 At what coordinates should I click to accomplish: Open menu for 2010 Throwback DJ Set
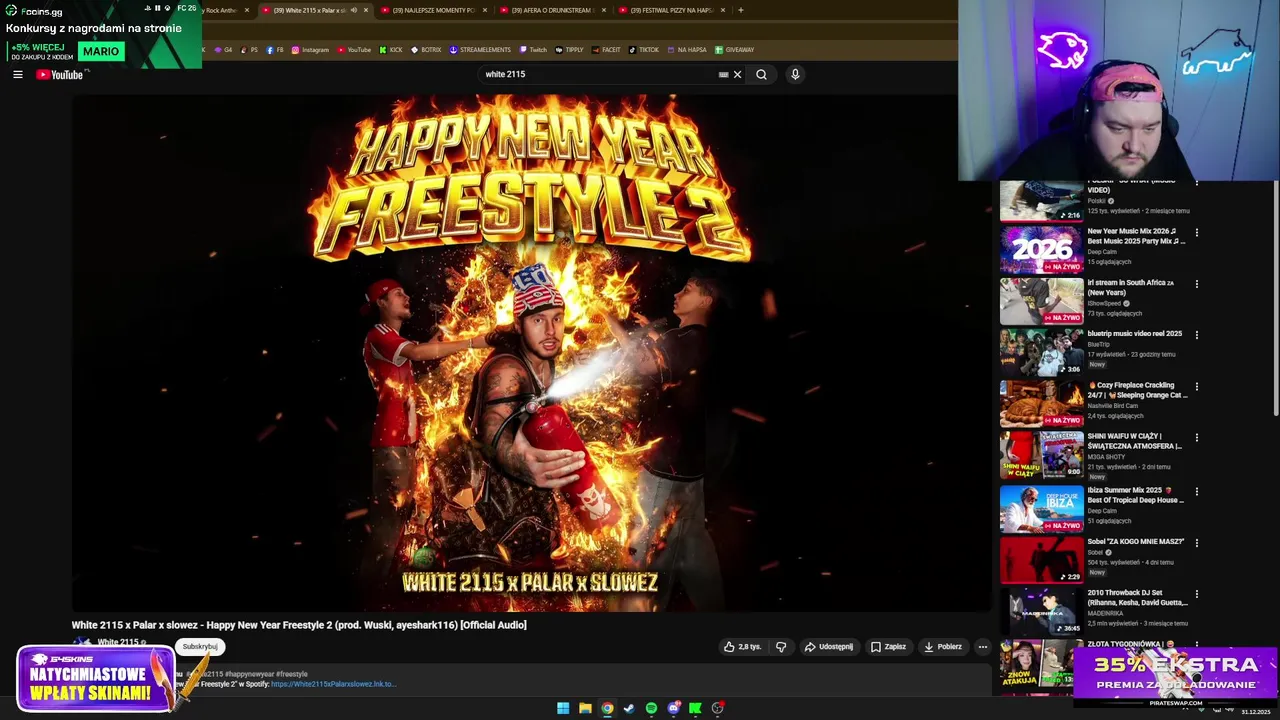coord(1197,594)
